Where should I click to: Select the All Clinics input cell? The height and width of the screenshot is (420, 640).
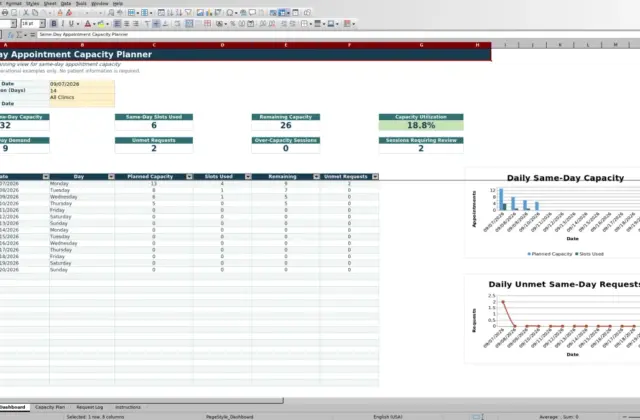[82, 97]
